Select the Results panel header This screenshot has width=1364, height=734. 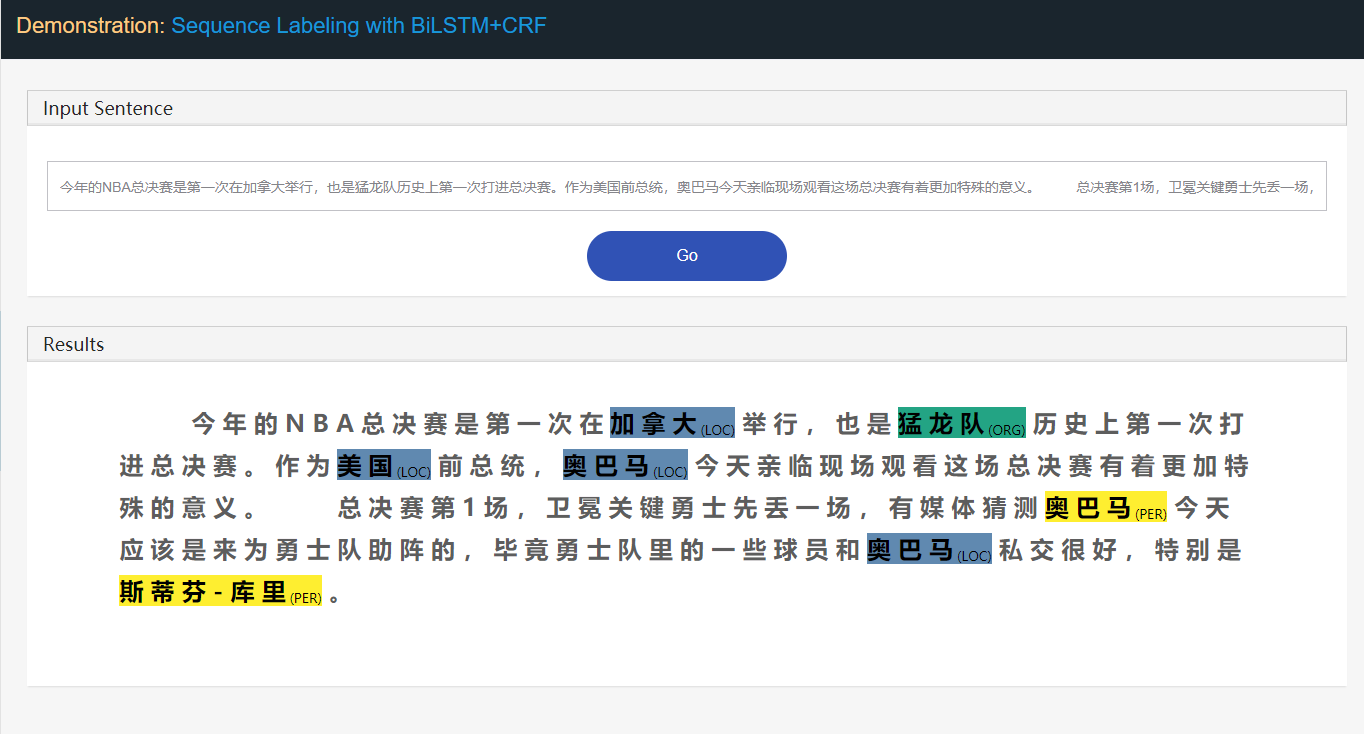(74, 344)
